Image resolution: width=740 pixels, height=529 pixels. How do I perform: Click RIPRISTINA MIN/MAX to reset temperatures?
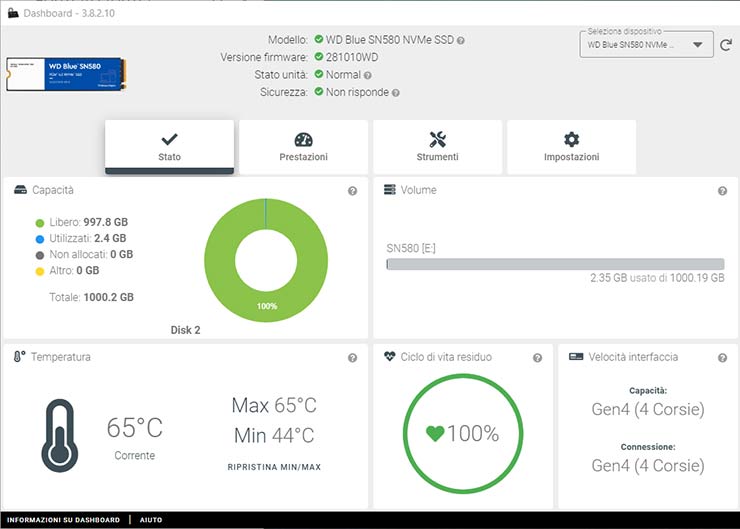pyautogui.click(x=274, y=467)
